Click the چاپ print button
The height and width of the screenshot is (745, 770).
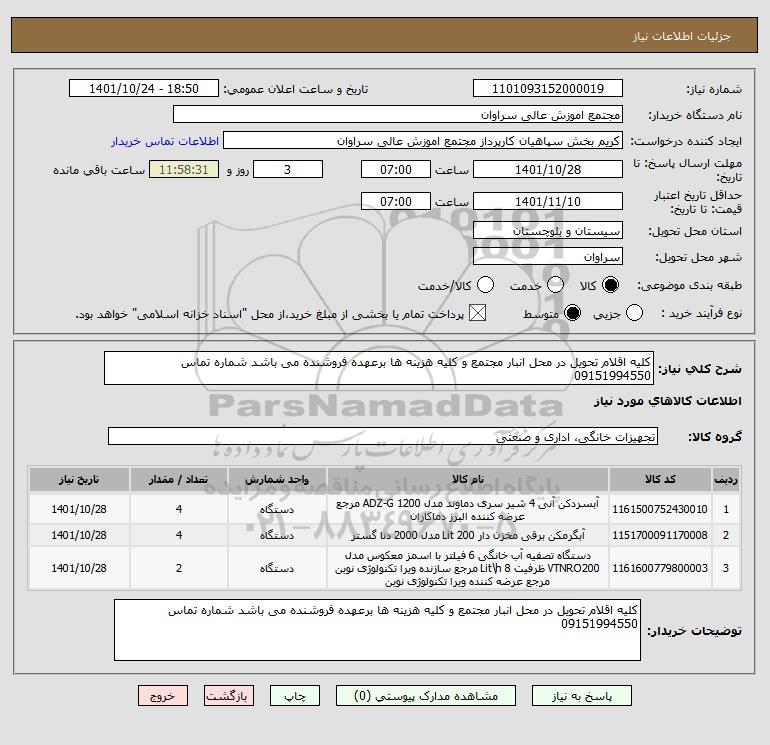tap(295, 696)
